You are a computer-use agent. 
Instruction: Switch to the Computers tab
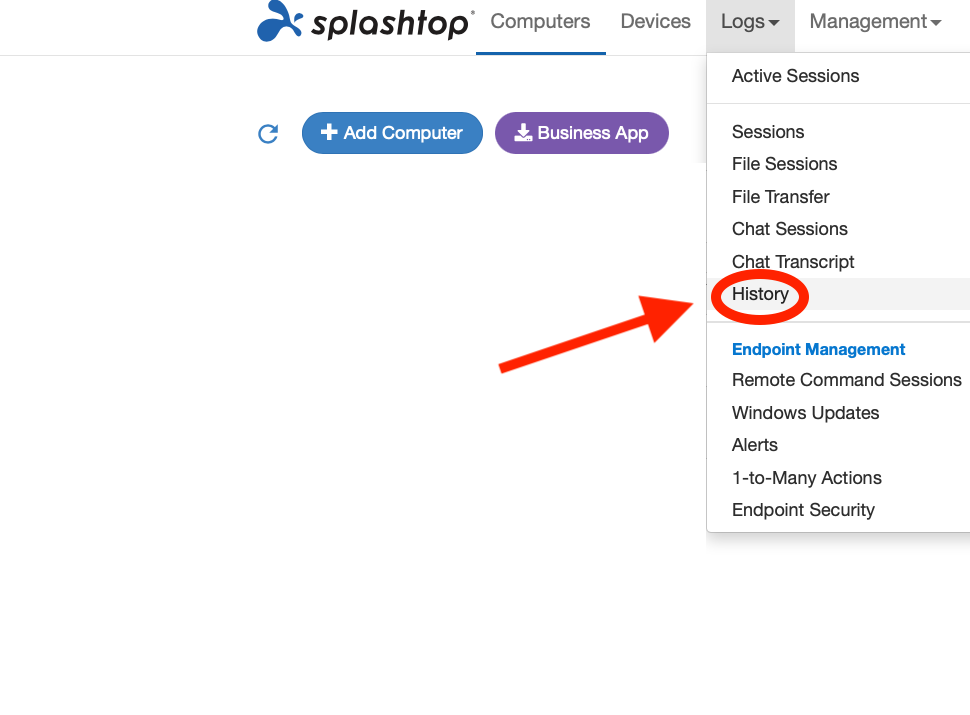click(x=540, y=22)
